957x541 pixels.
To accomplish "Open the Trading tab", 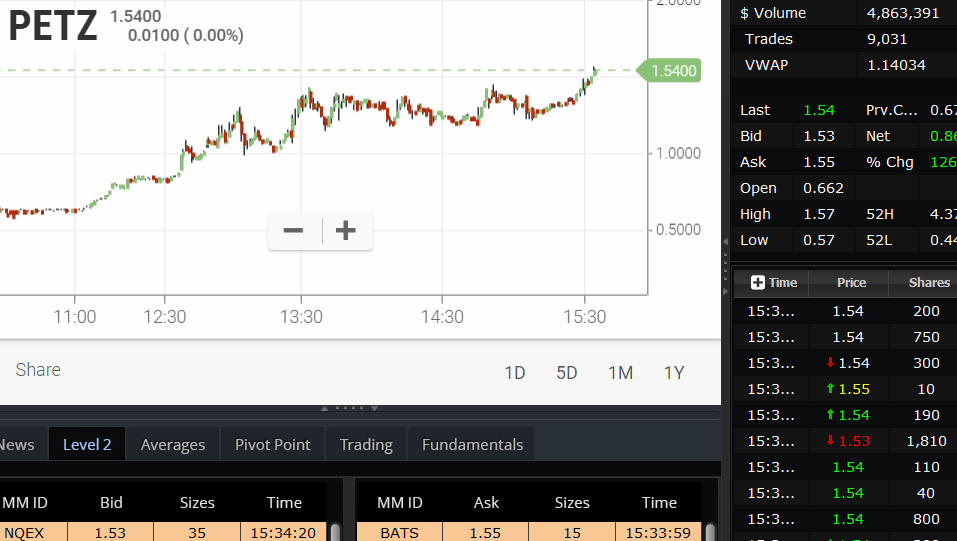I will pyautogui.click(x=366, y=445).
